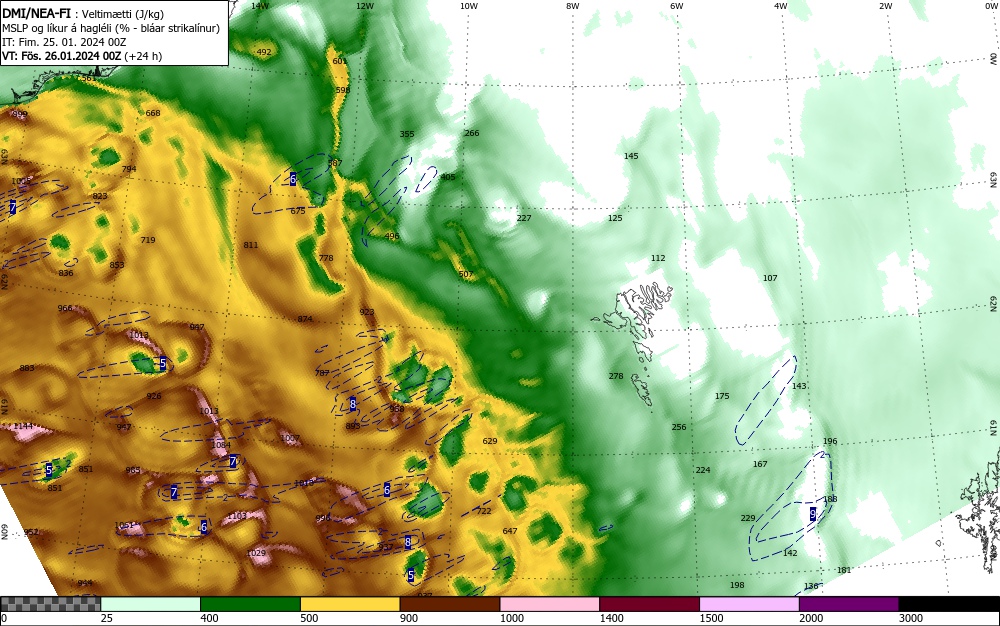1000x626 pixels.
Task: Choose the lilac 1500–2000 legend swatch
Action: (749, 604)
